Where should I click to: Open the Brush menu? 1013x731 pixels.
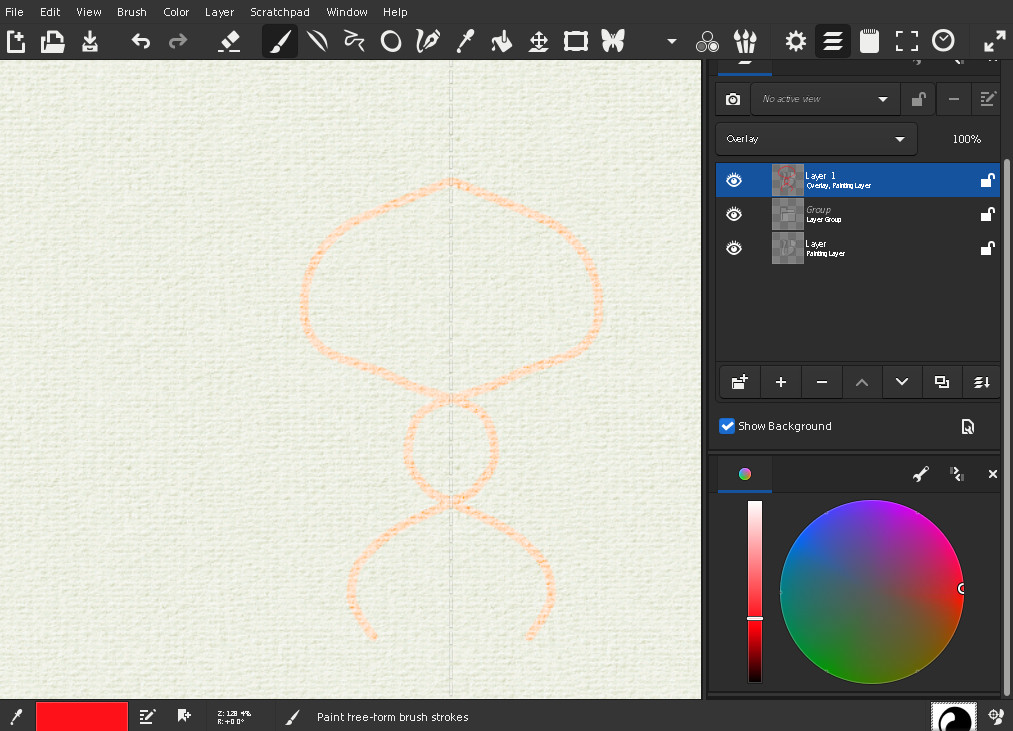pos(131,12)
